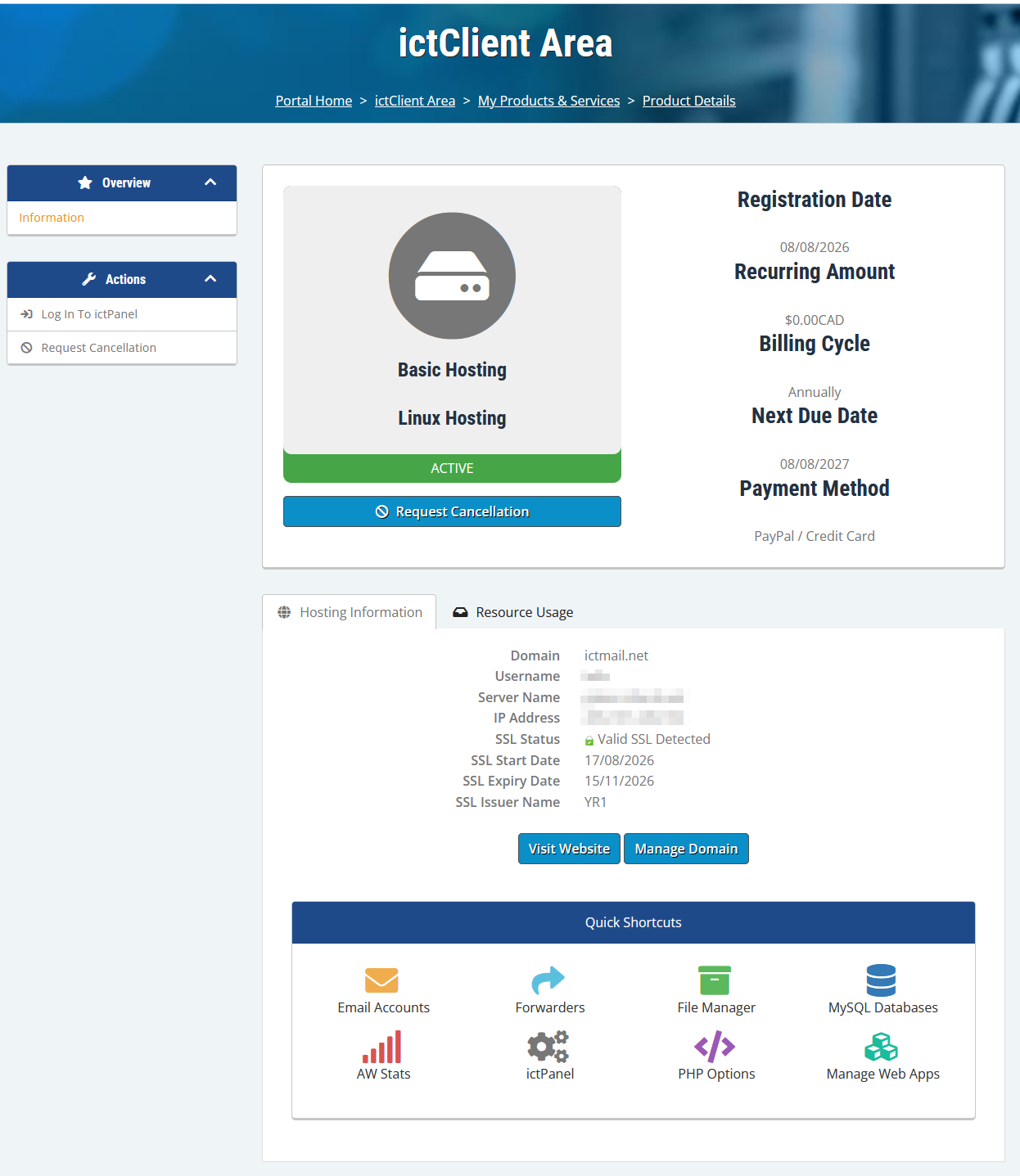Click the Product Details breadcrumb
Image resolution: width=1020 pixels, height=1176 pixels.
(x=689, y=101)
